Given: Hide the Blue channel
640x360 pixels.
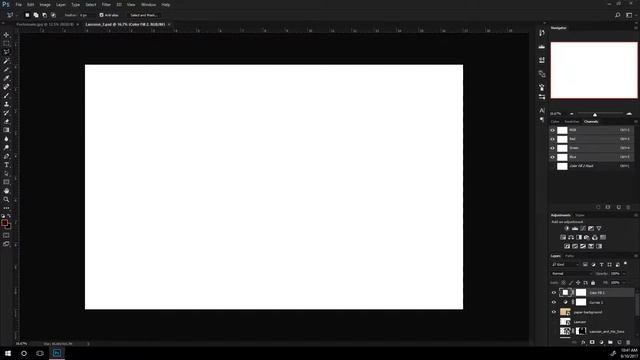Looking at the screenshot, I should (553, 157).
